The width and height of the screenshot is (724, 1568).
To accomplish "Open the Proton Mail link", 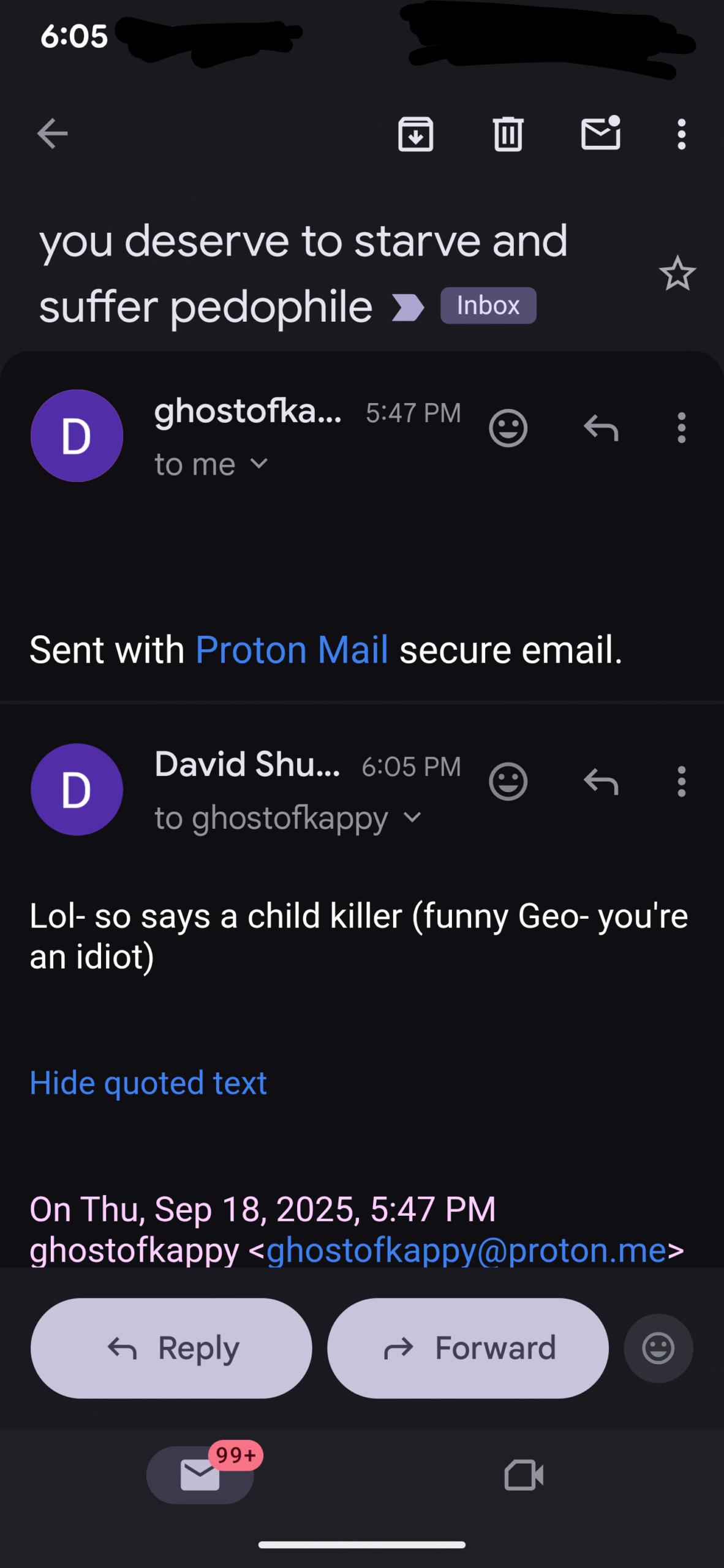I will (292, 649).
